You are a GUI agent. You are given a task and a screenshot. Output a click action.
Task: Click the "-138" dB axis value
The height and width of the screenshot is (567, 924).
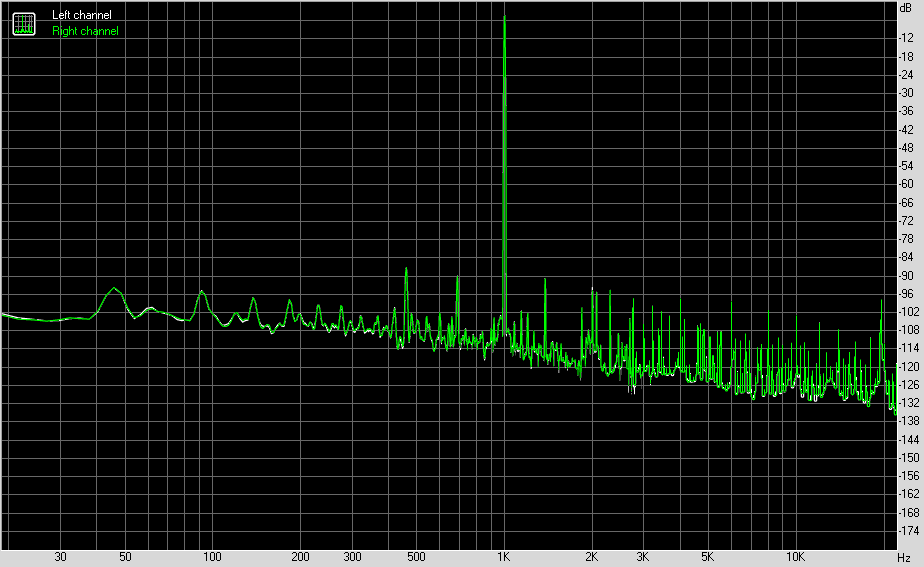pyautogui.click(x=908, y=421)
